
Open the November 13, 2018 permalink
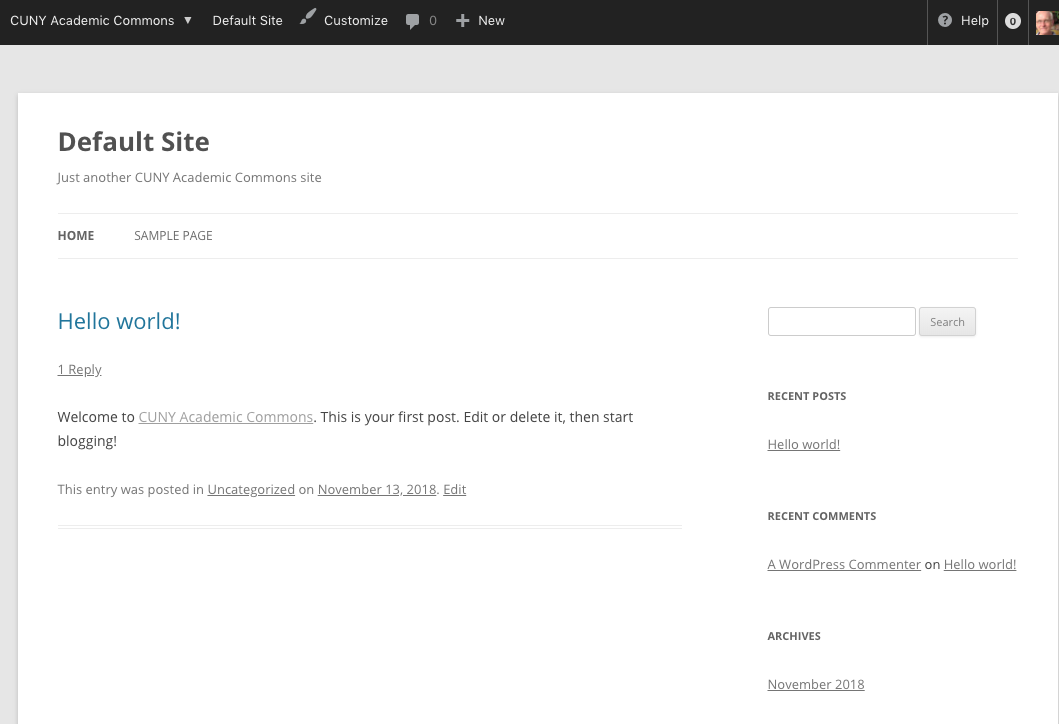pos(376,489)
